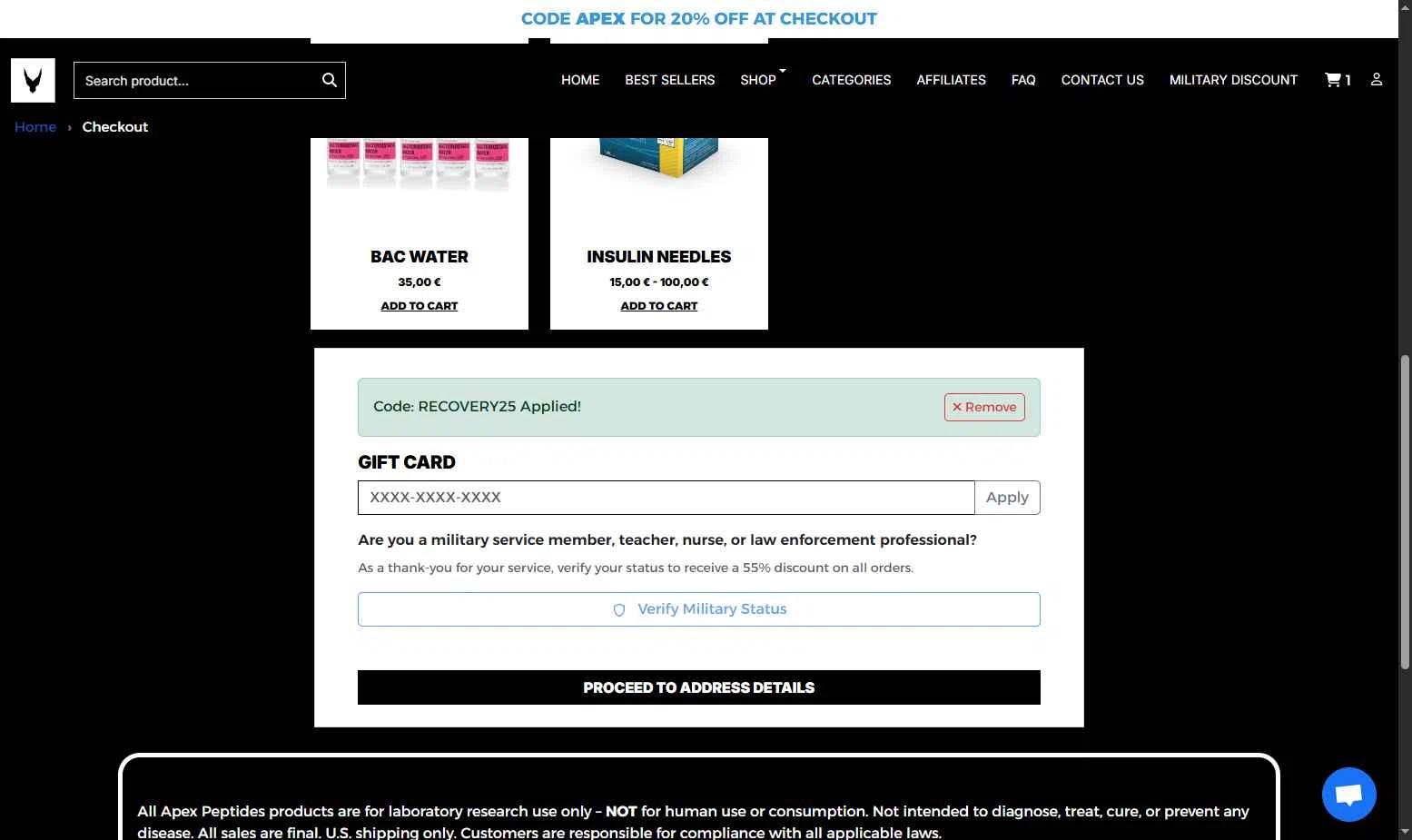
Task: Click Verify Military Status button
Action: point(699,609)
